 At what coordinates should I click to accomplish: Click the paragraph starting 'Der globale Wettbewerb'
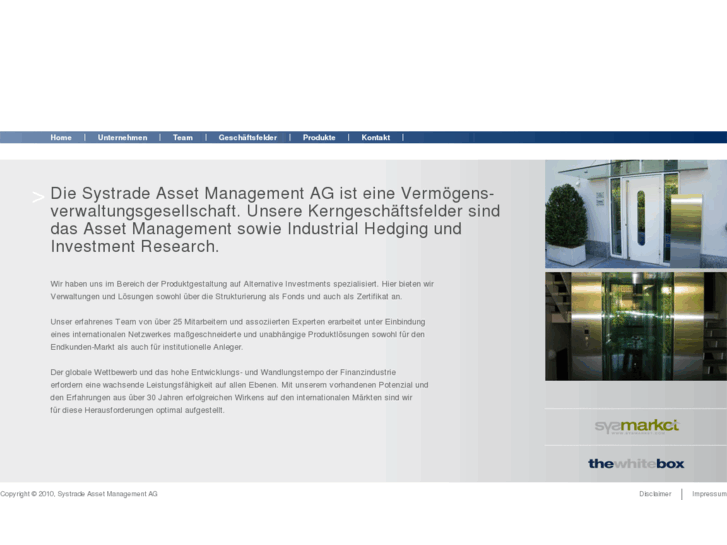[239, 391]
